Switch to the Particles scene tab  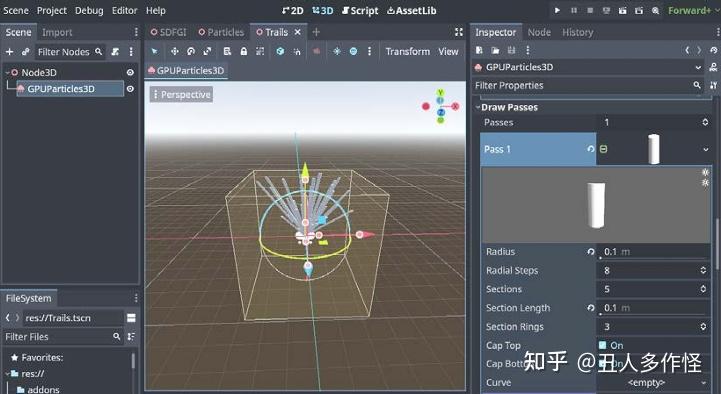[x=221, y=32]
